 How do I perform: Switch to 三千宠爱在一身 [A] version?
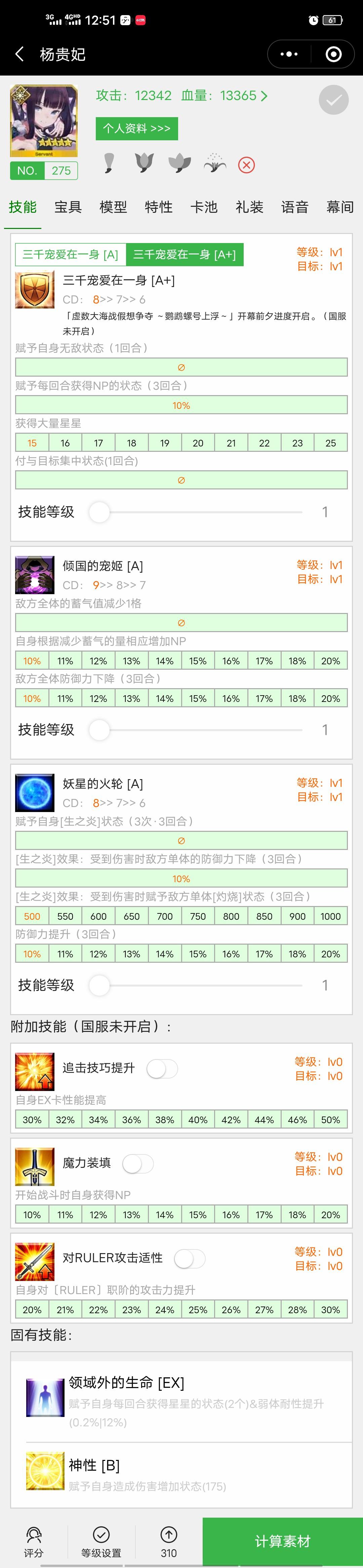tap(71, 254)
